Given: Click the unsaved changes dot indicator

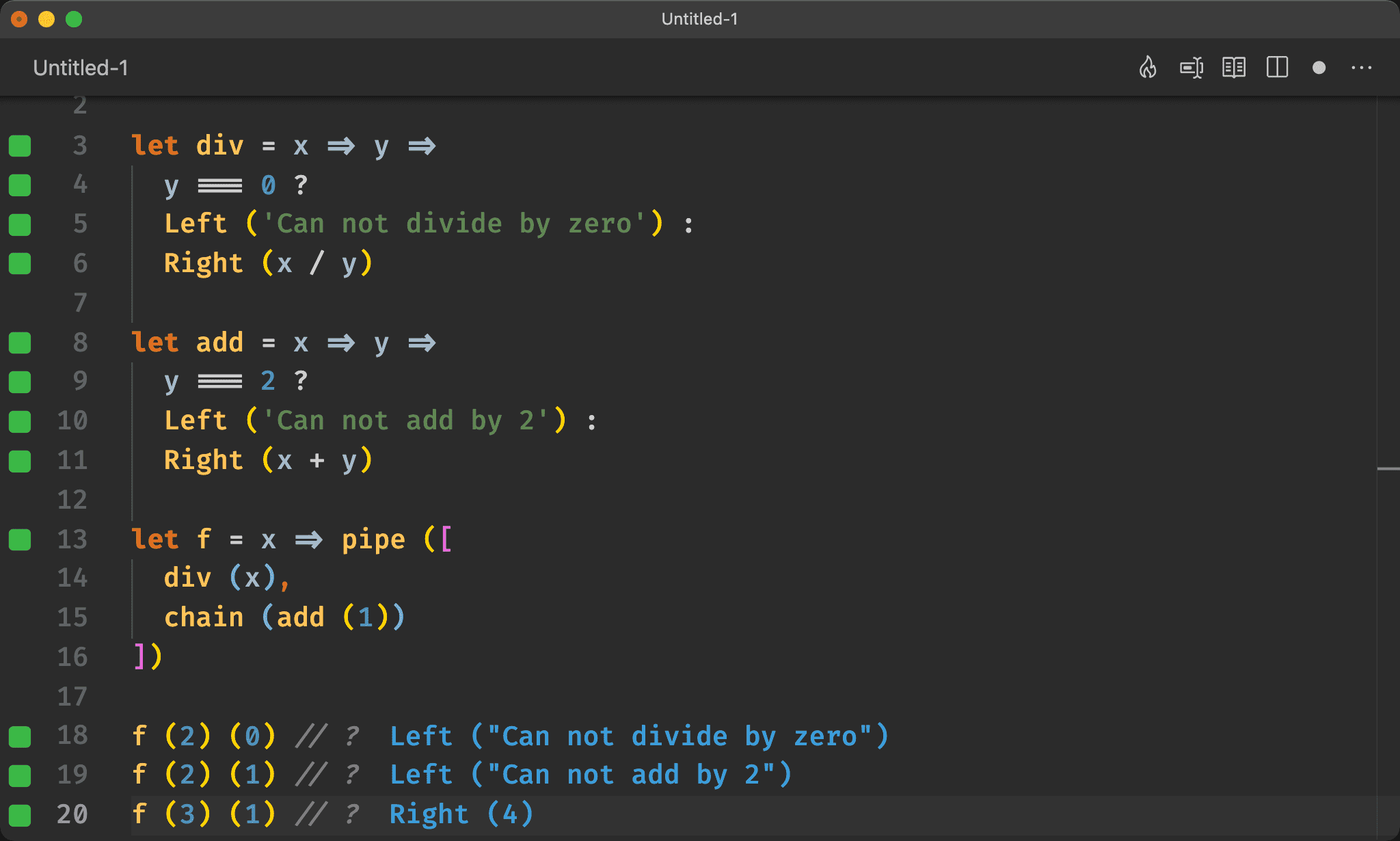Looking at the screenshot, I should (x=1319, y=68).
